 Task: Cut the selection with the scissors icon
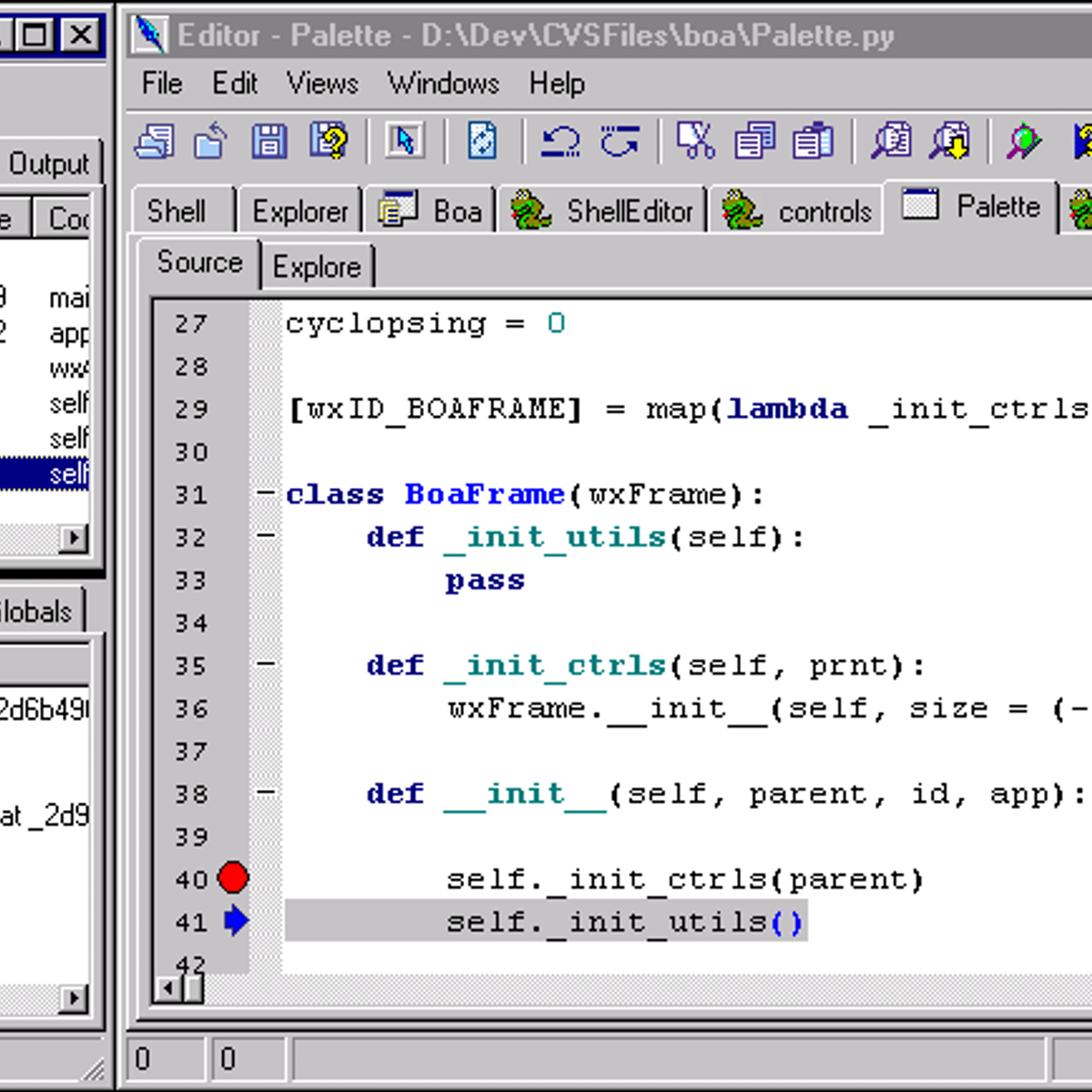(693, 141)
